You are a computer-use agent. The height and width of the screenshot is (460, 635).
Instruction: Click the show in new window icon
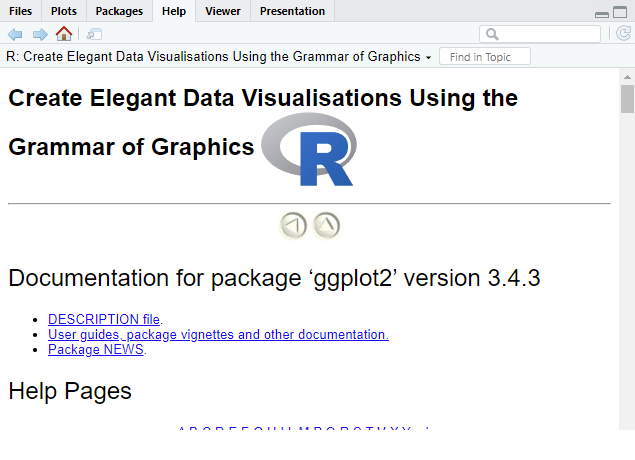point(94,34)
